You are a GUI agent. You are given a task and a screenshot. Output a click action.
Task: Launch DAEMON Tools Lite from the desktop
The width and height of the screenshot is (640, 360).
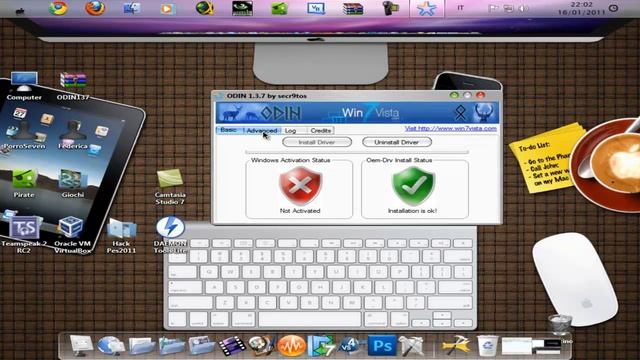coord(170,235)
